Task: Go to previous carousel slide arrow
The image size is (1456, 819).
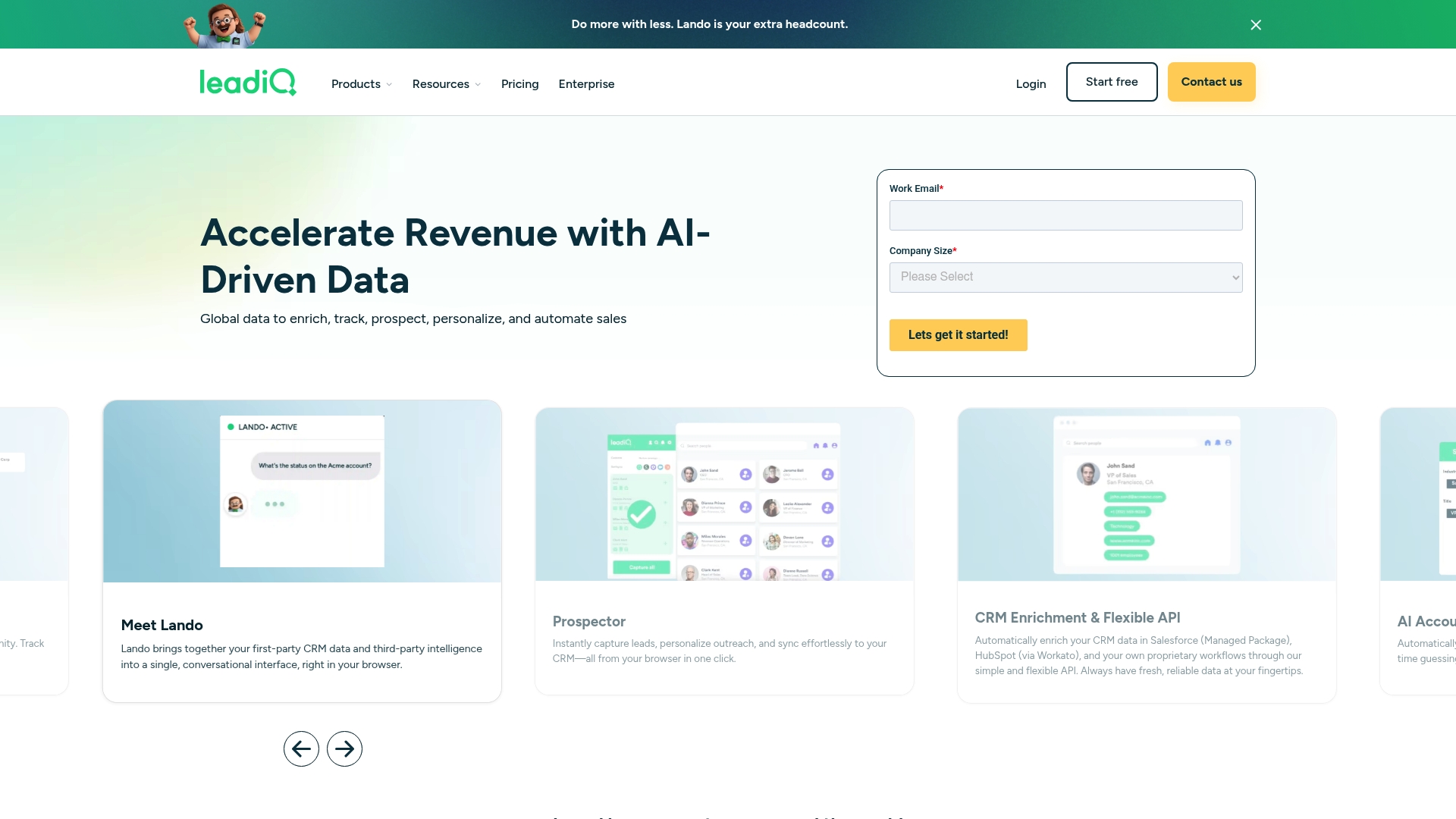Action: pos(301,749)
